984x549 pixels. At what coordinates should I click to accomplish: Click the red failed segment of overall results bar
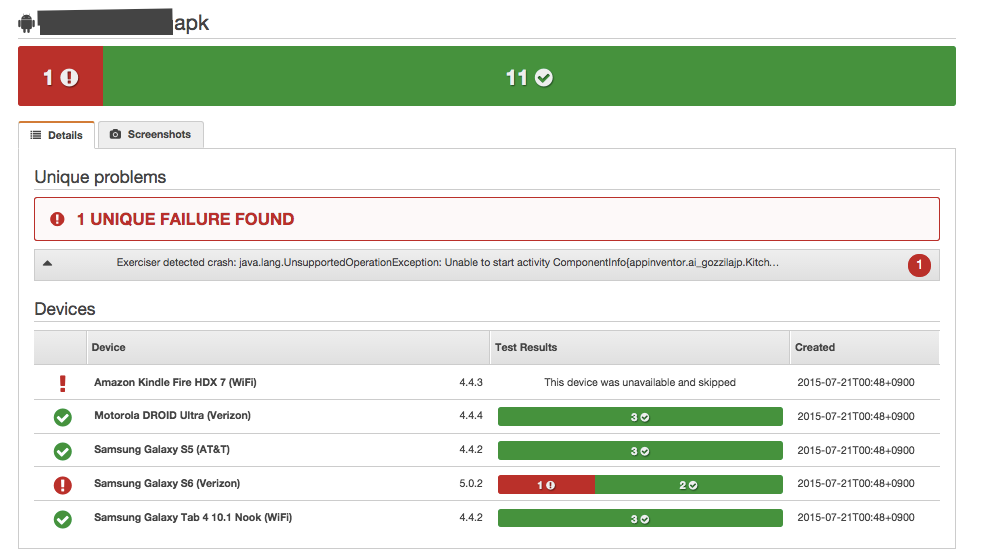(x=60, y=76)
